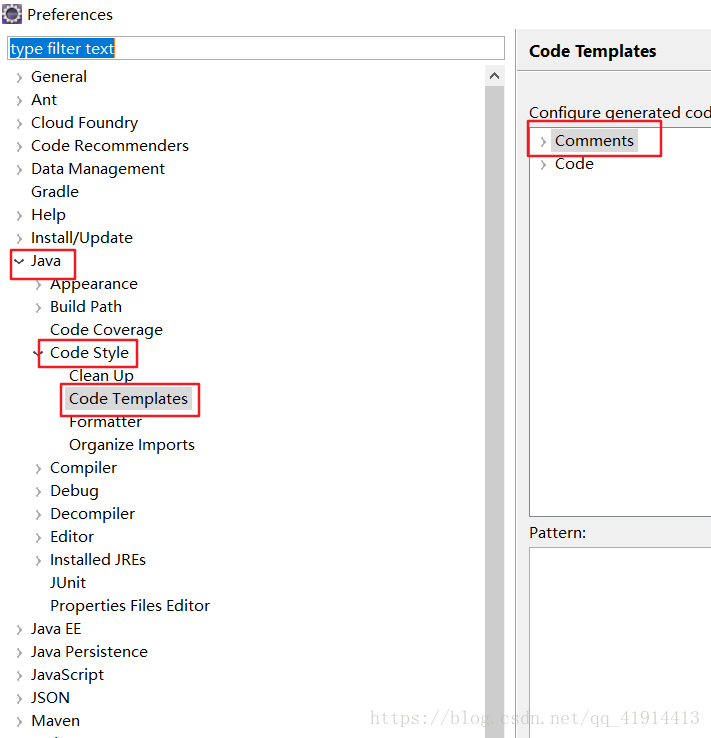Expand the Build Path node

39,307
